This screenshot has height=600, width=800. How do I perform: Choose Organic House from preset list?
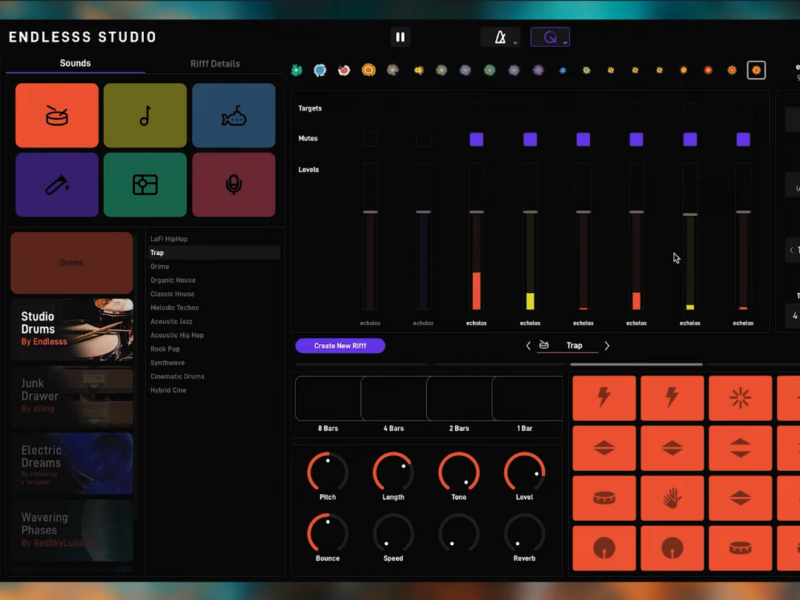click(173, 281)
